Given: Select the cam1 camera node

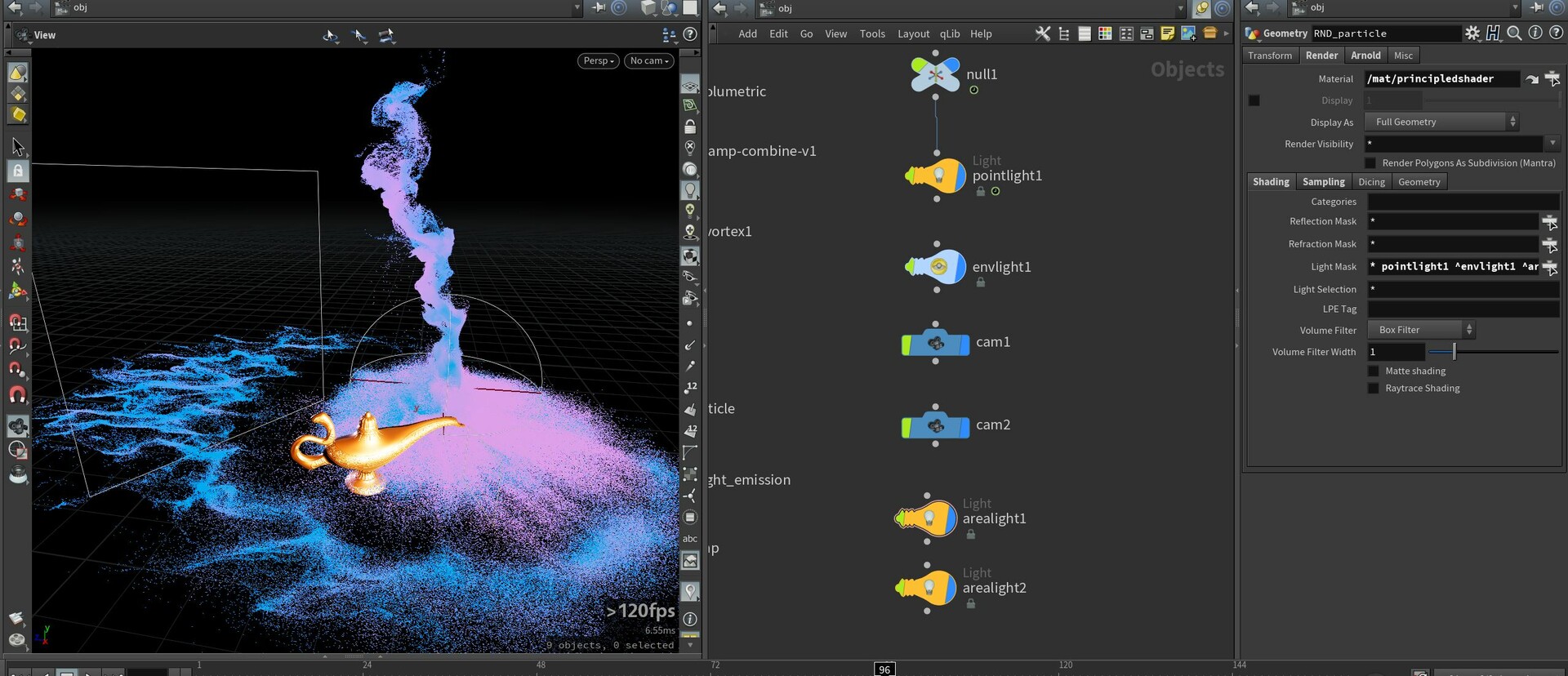Looking at the screenshot, I should click(936, 343).
